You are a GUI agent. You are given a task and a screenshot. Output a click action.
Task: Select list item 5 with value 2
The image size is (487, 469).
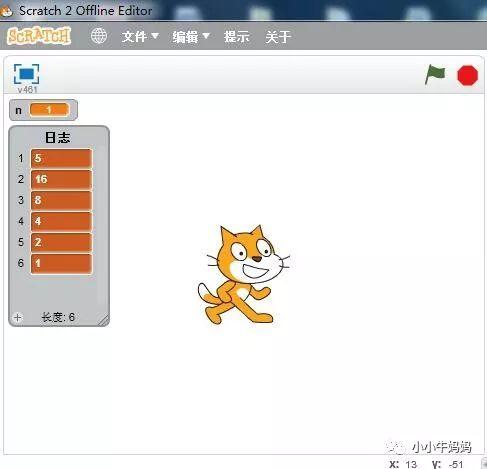(x=61, y=242)
